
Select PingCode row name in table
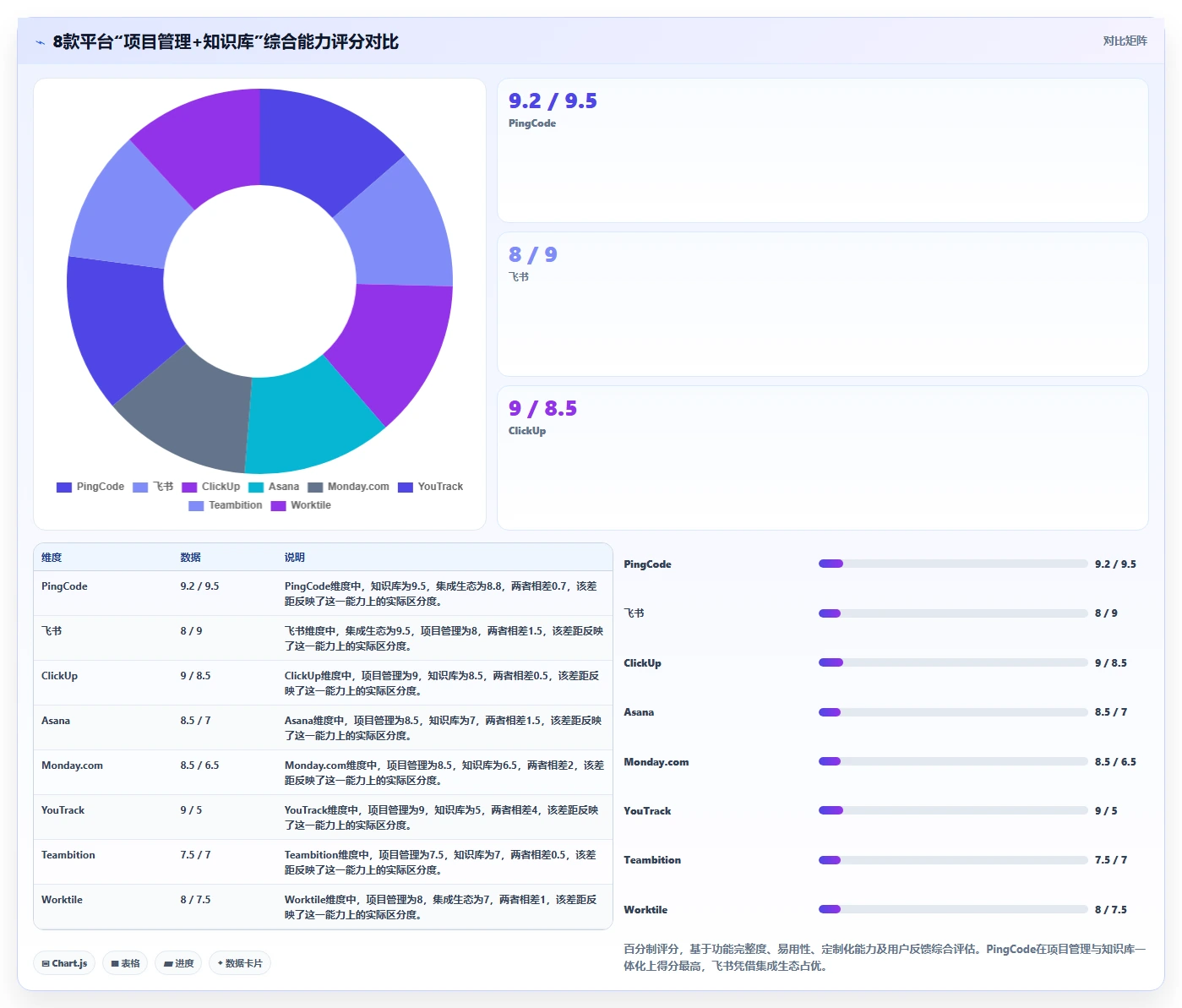tap(64, 586)
